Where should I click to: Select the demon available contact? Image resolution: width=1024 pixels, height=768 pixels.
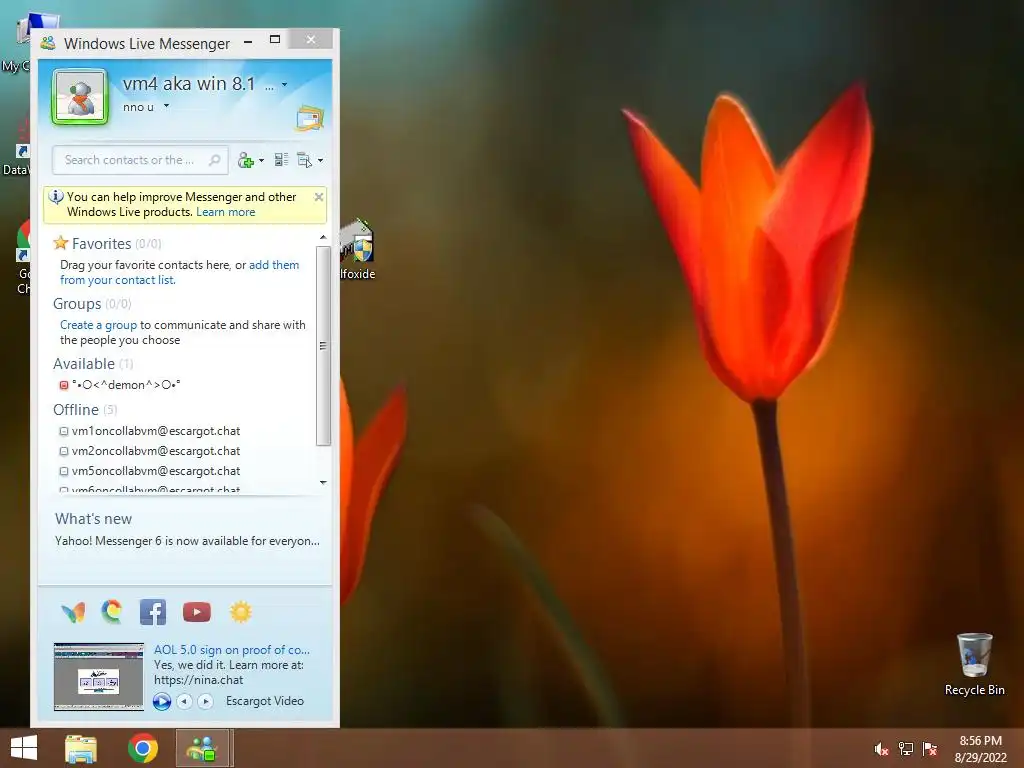[x=126, y=385]
